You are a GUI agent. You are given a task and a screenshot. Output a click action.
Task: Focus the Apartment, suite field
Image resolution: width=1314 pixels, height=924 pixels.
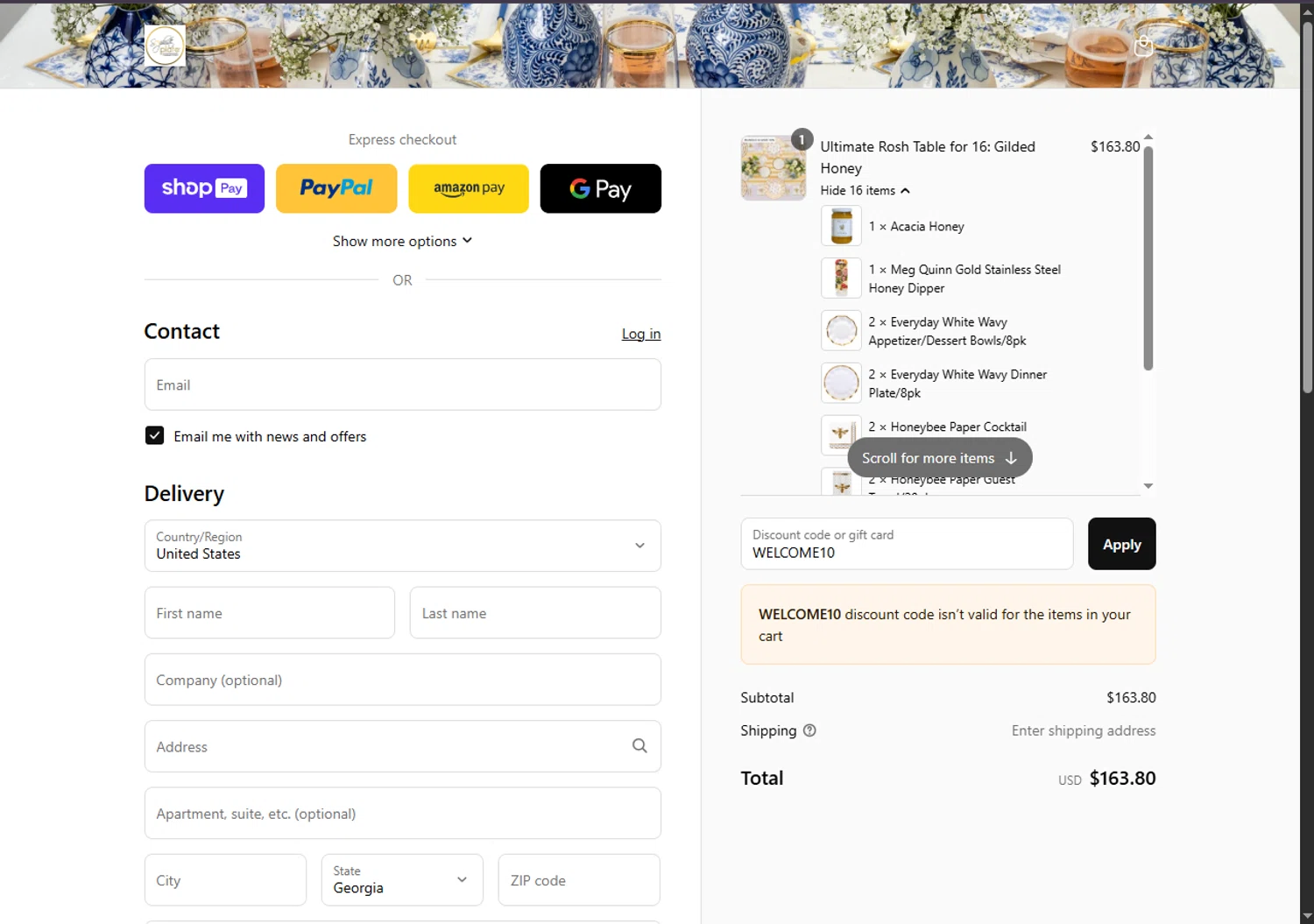(x=402, y=814)
